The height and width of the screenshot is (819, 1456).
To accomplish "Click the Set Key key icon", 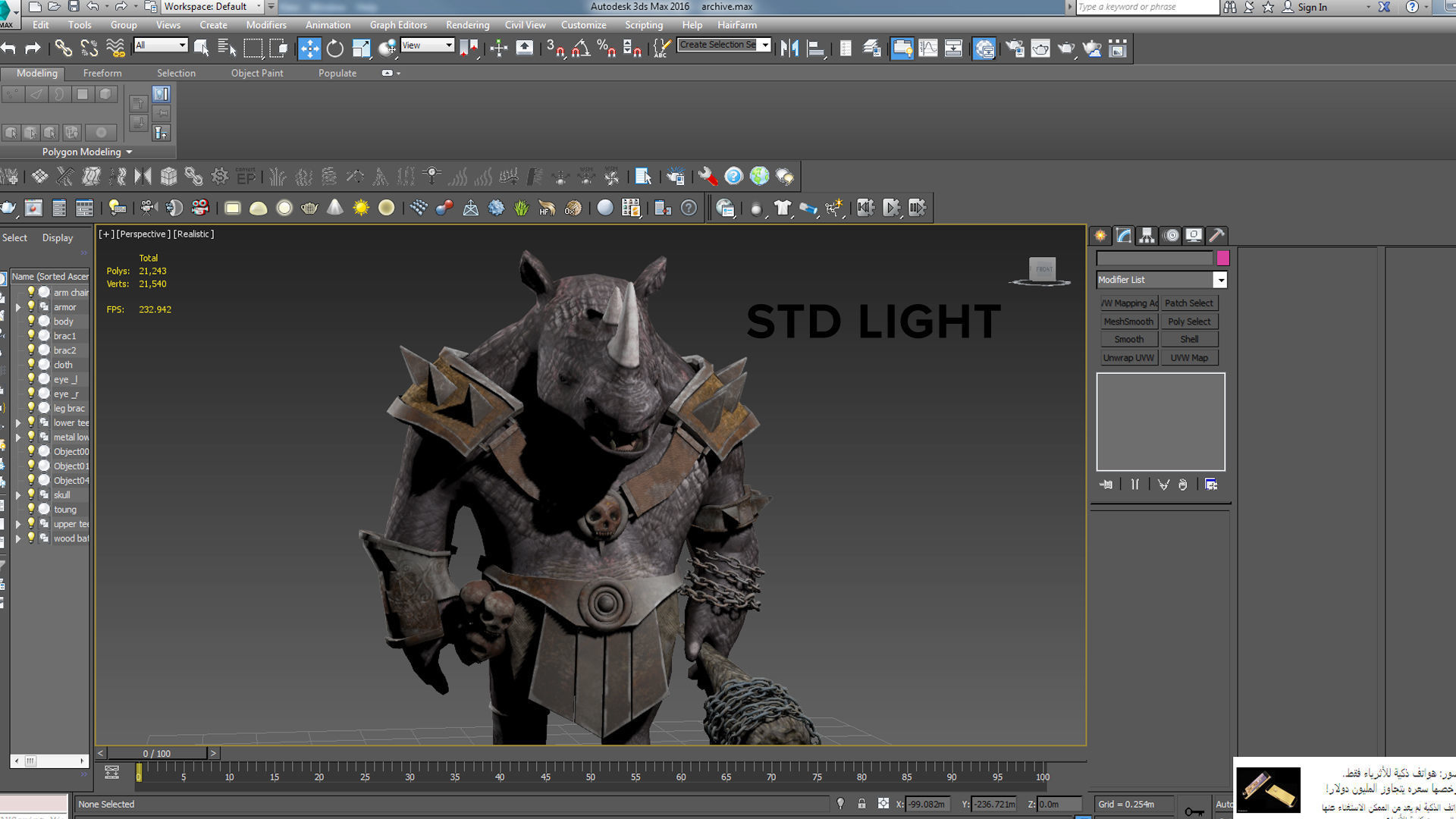I will tap(1194, 811).
